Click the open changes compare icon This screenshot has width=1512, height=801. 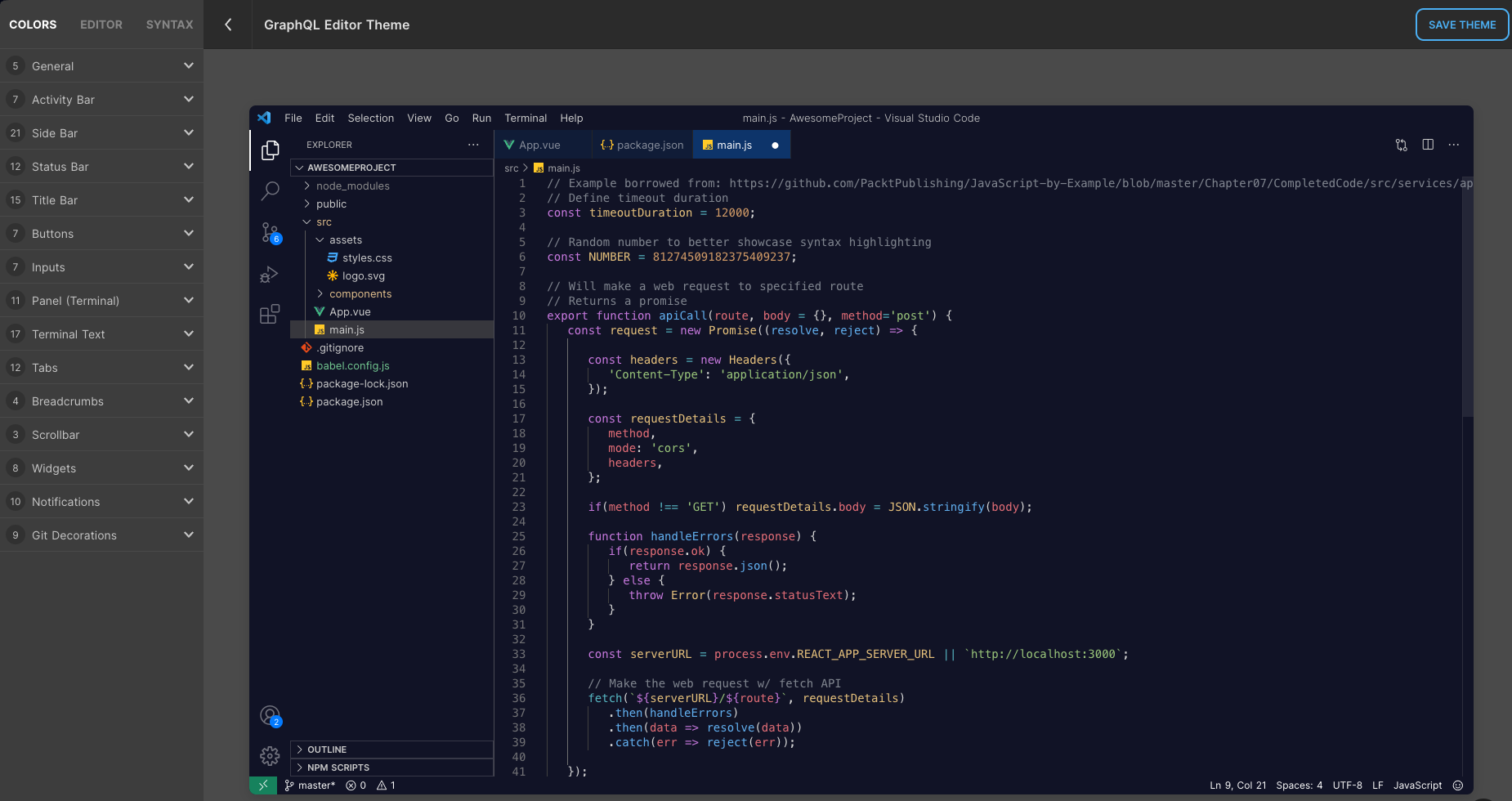tap(1401, 145)
